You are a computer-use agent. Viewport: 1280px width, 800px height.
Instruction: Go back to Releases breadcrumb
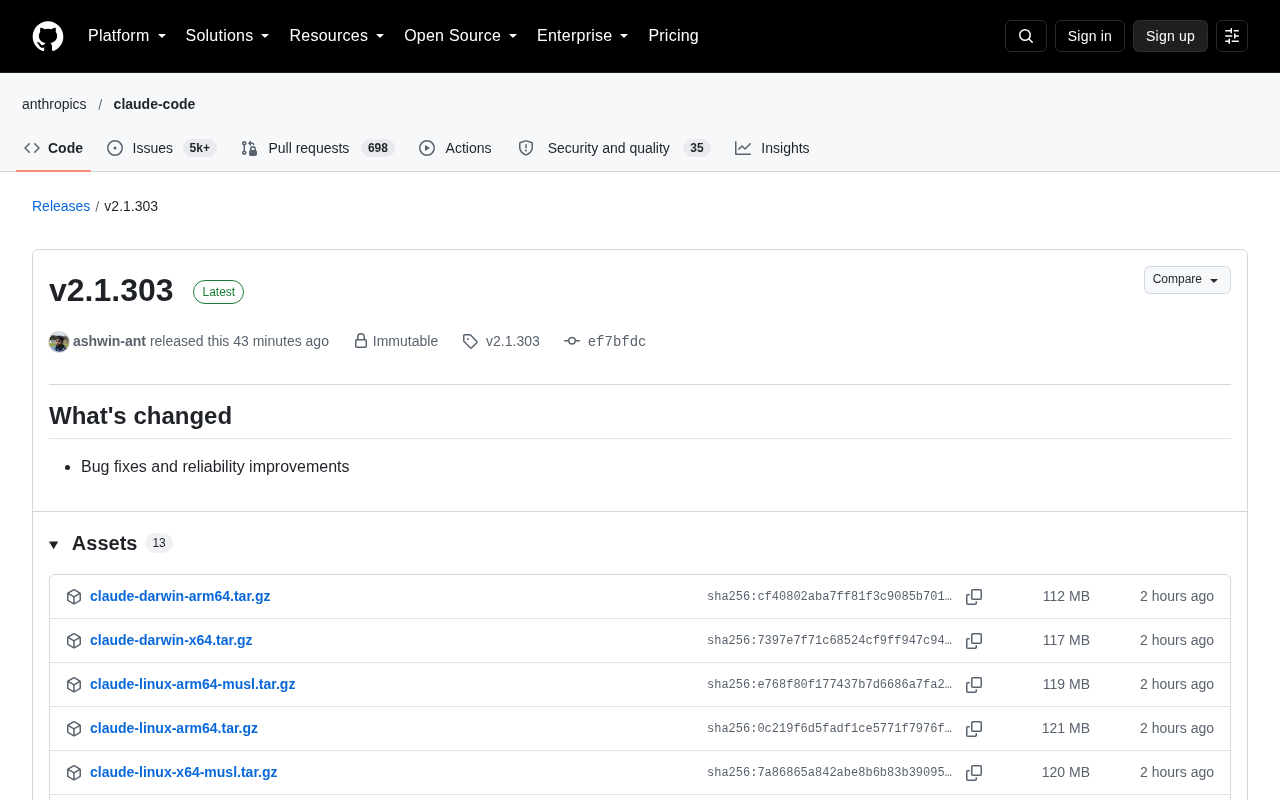(61, 206)
